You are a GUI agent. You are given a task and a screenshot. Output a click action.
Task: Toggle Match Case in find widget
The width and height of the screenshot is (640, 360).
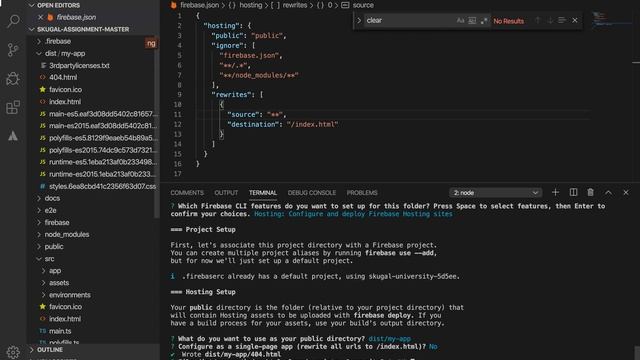tap(460, 20)
